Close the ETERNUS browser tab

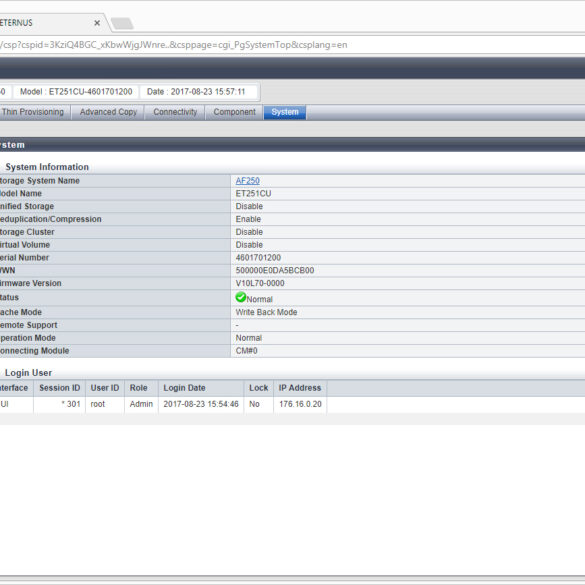(97, 23)
